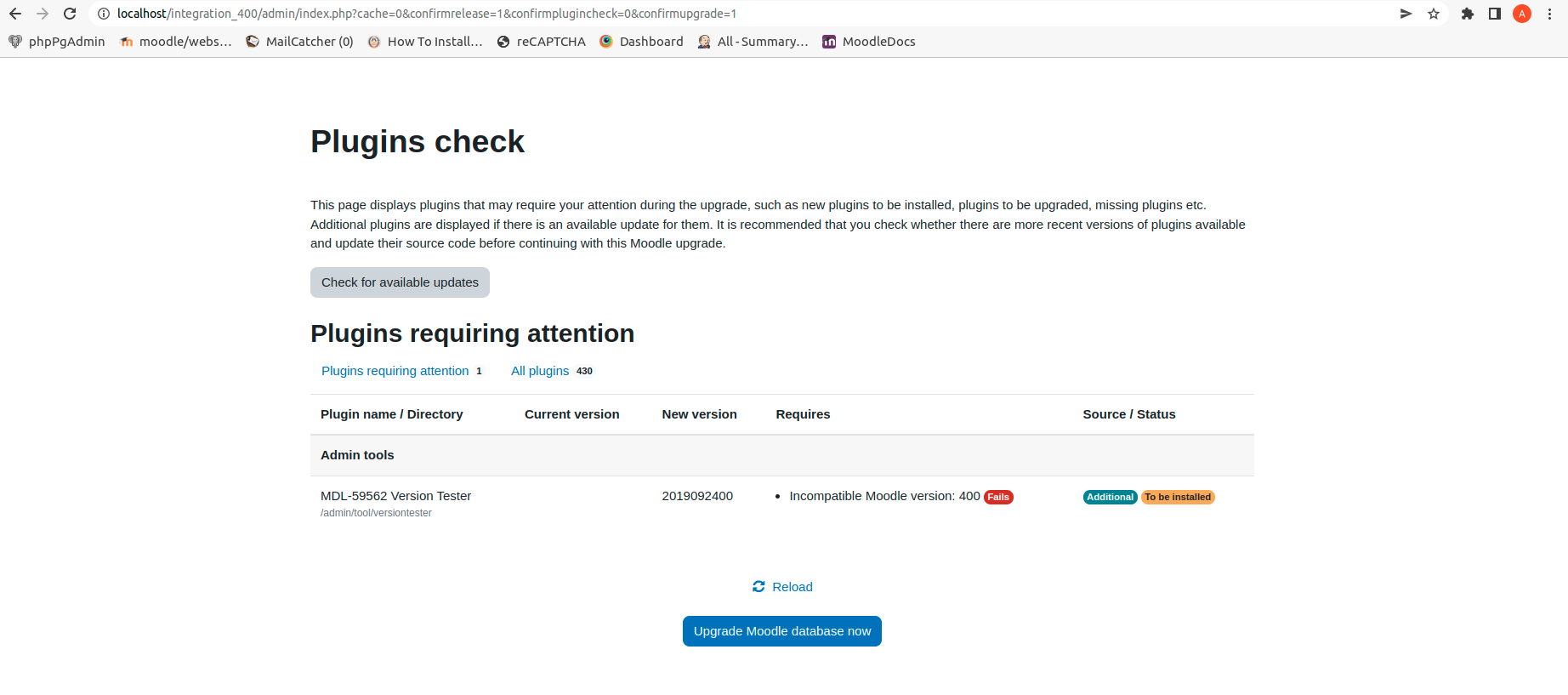The height and width of the screenshot is (695, 1568).
Task: Click Check for available updates button
Action: pos(400,282)
